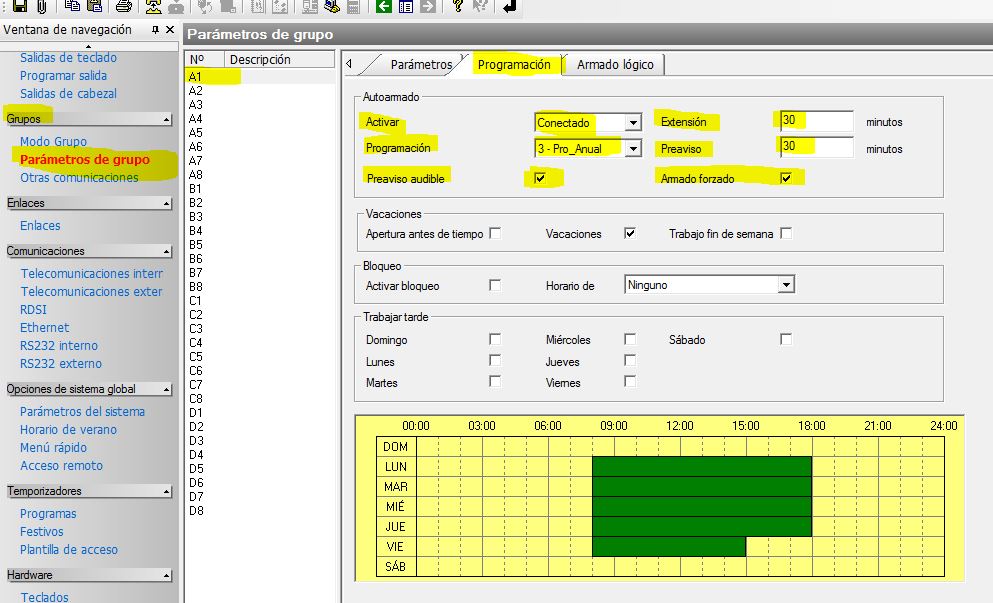Click the printer icon in toolbar
This screenshot has width=993, height=603.
coord(123,6)
